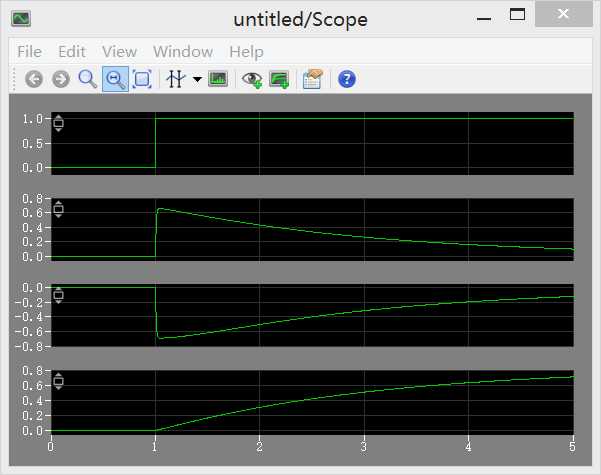The image size is (601, 475).
Task: Open the Help menu
Action: [246, 52]
